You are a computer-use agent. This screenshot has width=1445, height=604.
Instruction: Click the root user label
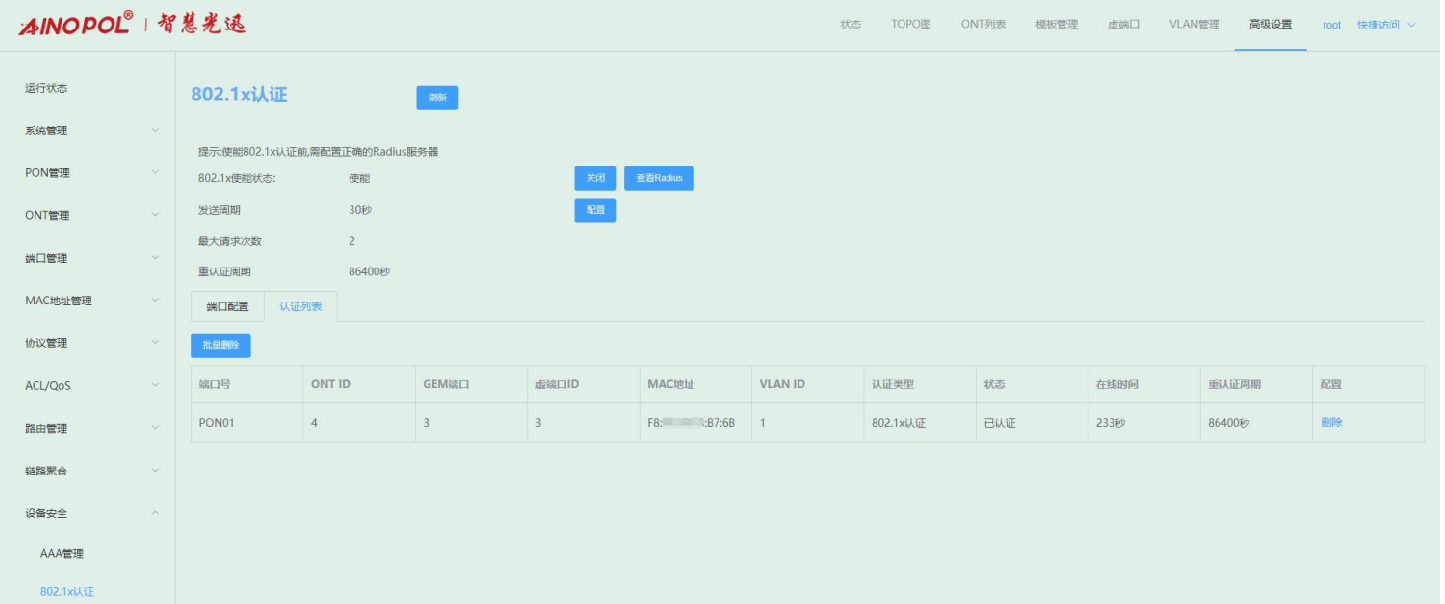[1331, 25]
